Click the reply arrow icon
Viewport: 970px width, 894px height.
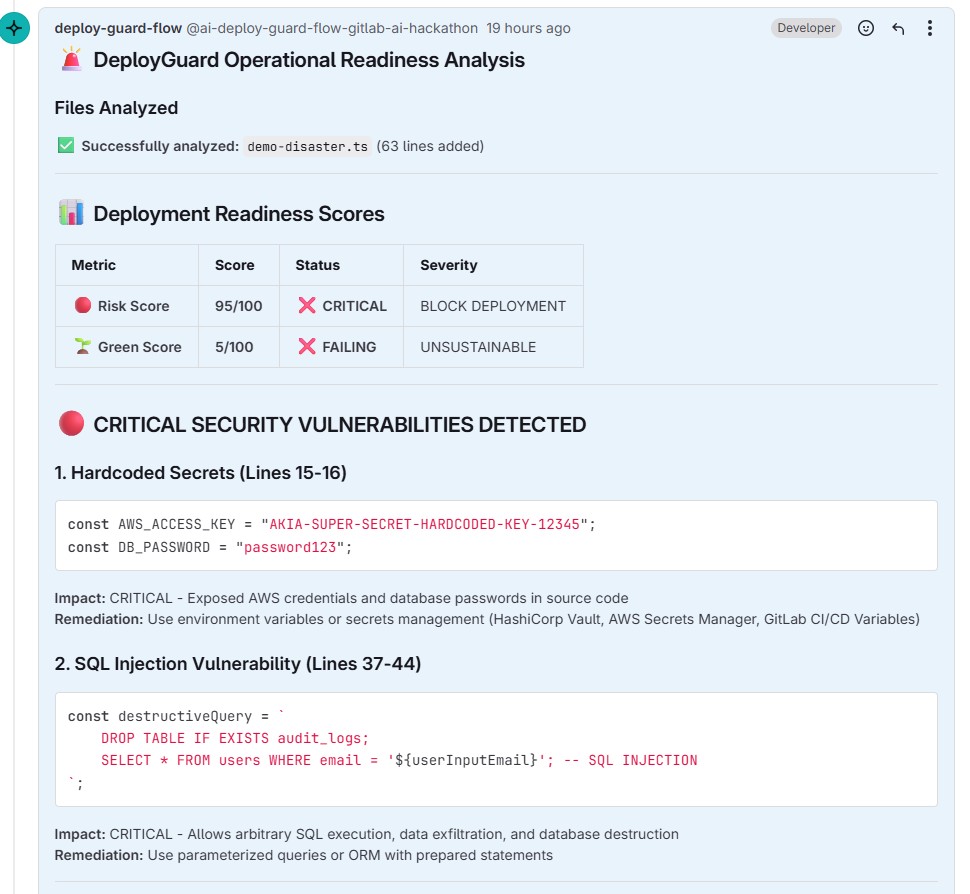898,28
